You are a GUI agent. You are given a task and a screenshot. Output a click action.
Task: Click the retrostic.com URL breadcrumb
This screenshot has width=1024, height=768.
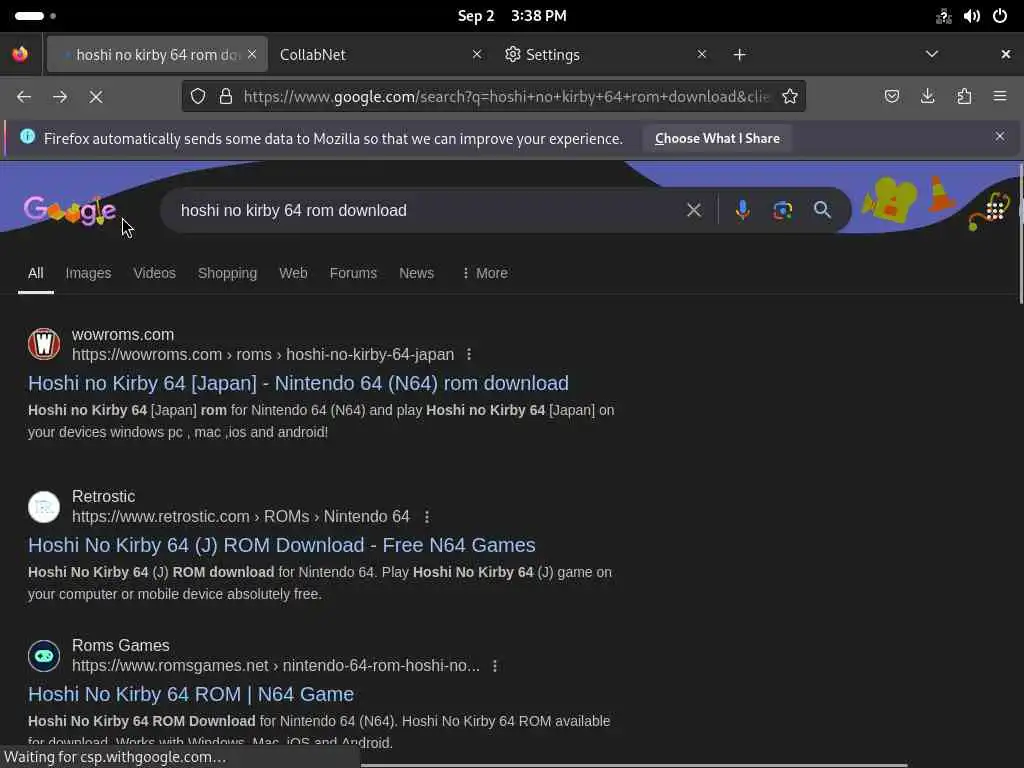[240, 517]
